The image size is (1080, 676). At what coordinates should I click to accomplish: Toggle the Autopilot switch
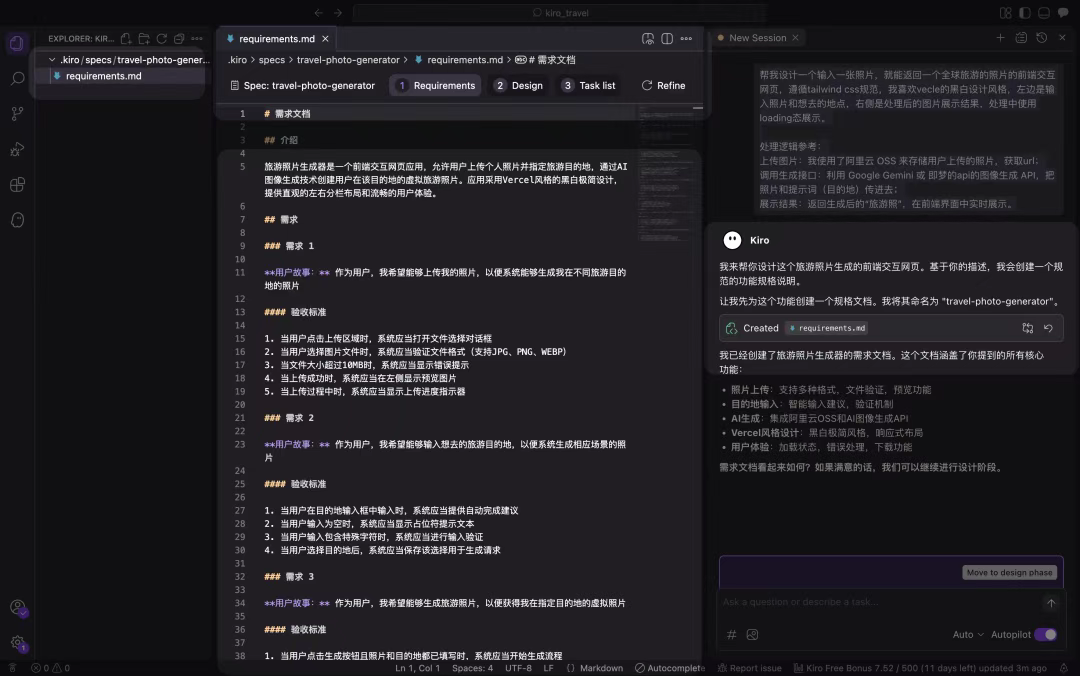click(1045, 635)
